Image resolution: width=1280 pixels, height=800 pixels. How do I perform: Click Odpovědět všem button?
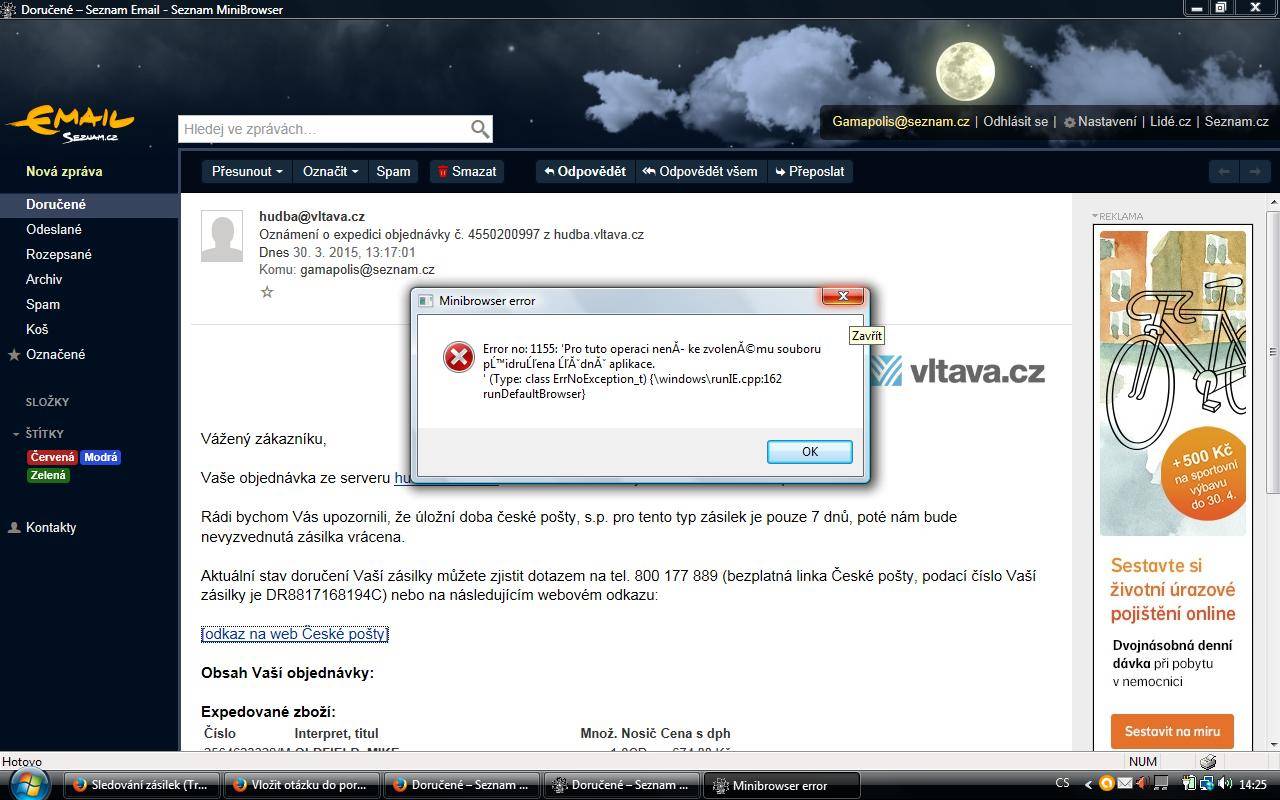pos(700,171)
